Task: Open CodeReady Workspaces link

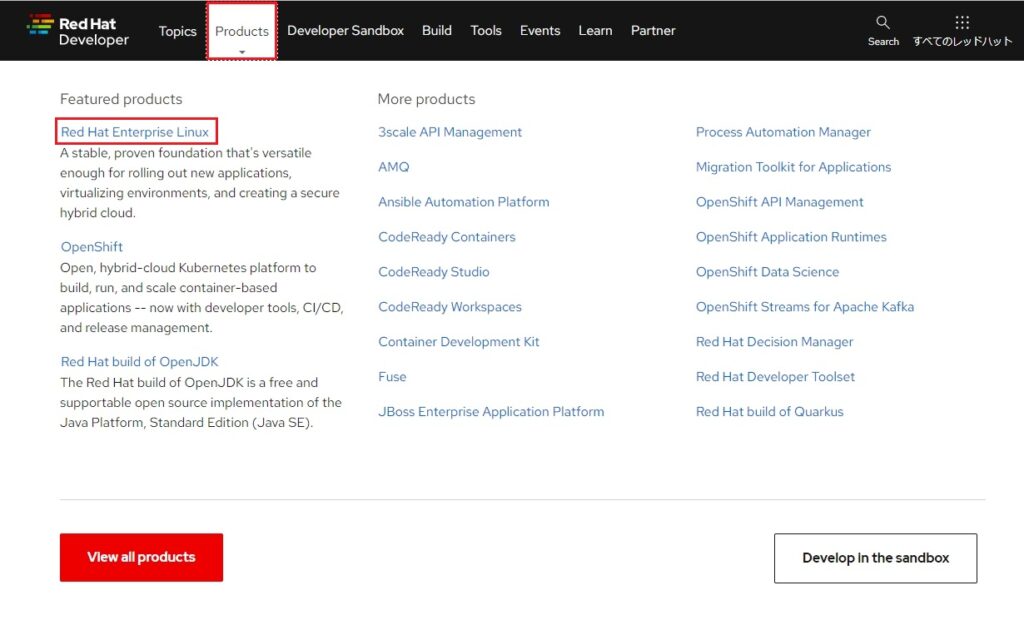Action: (x=450, y=307)
